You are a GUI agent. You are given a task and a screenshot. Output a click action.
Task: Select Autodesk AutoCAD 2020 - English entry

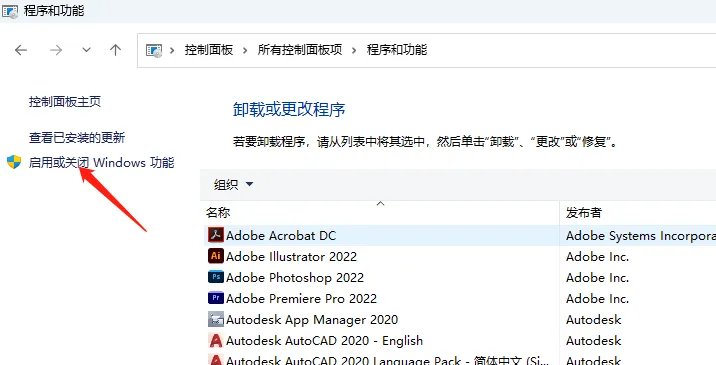coord(324,341)
